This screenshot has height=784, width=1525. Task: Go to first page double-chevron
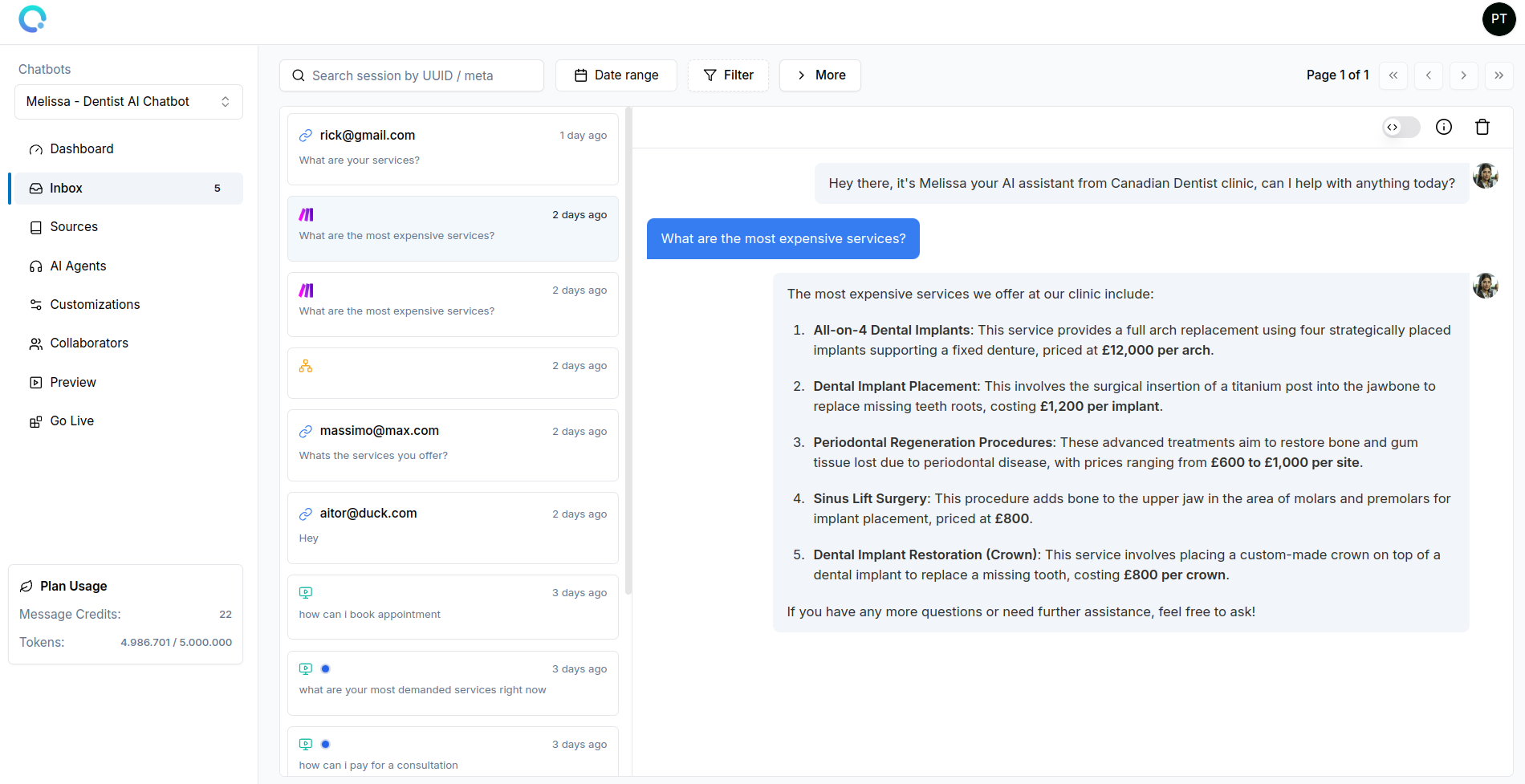click(x=1393, y=75)
